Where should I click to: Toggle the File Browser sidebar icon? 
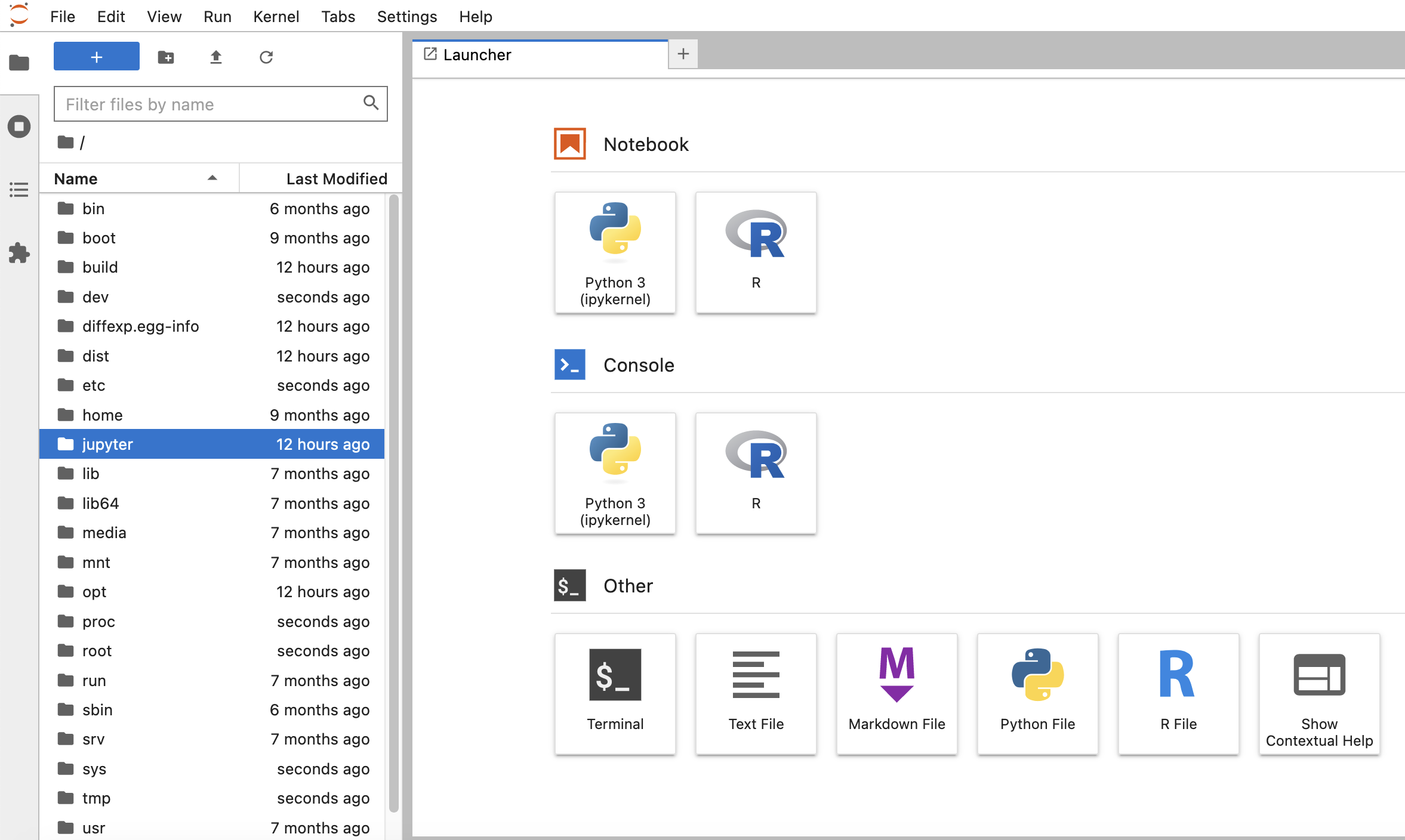tap(19, 62)
